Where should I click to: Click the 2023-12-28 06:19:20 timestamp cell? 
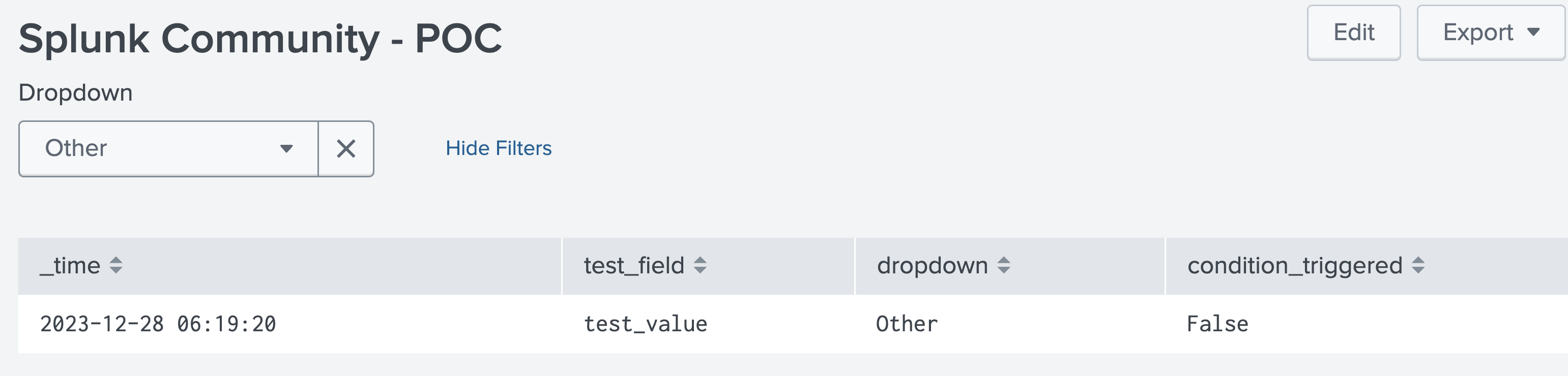pos(158,324)
